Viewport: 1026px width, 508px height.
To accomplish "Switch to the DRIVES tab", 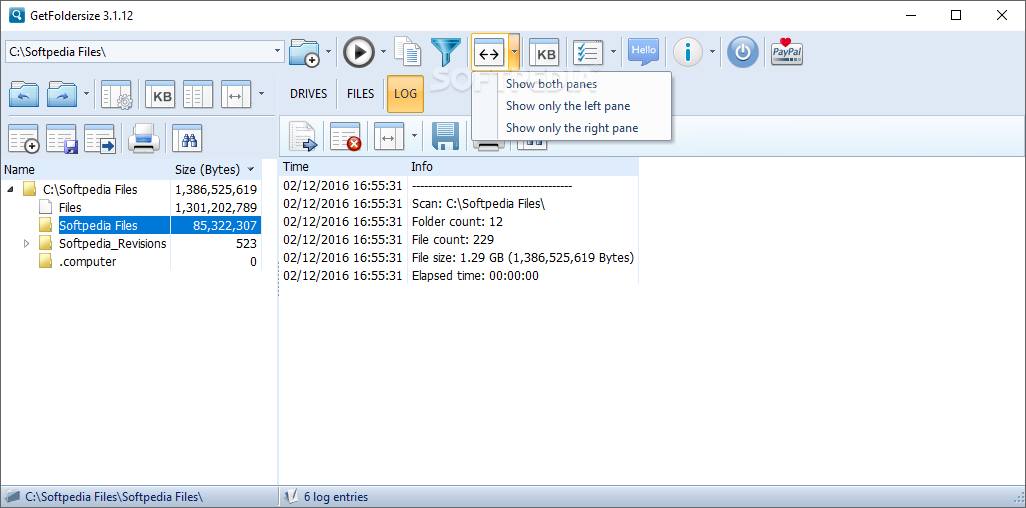I will [308, 94].
